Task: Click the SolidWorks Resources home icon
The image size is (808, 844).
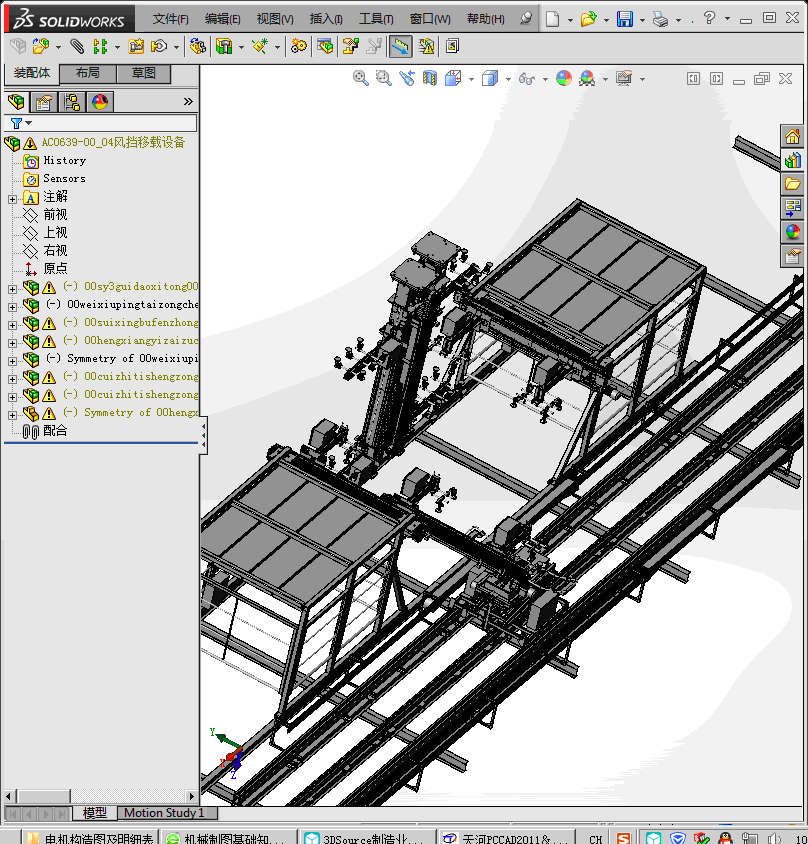Action: tap(793, 136)
